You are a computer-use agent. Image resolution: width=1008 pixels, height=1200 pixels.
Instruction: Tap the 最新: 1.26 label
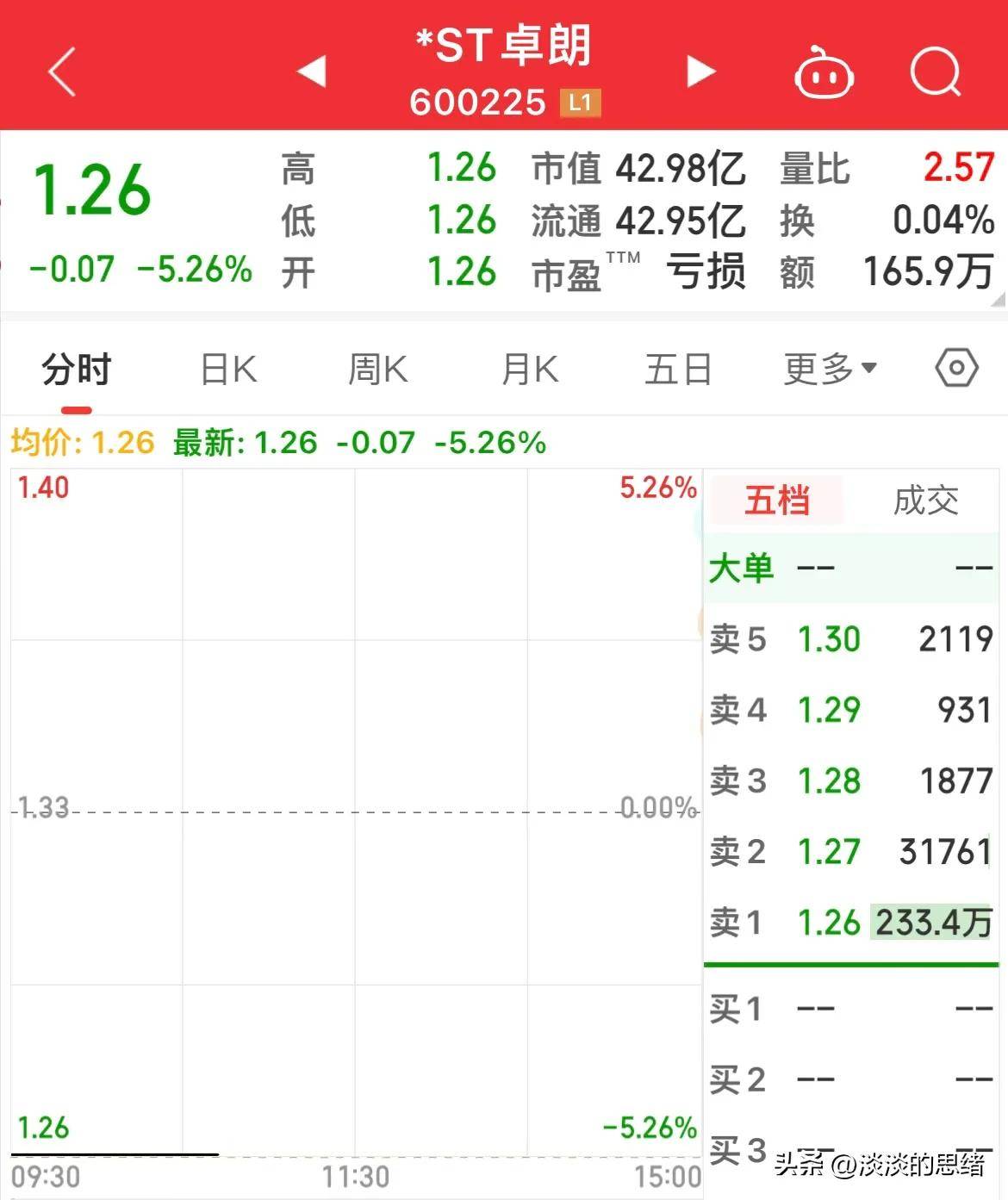[x=246, y=443]
